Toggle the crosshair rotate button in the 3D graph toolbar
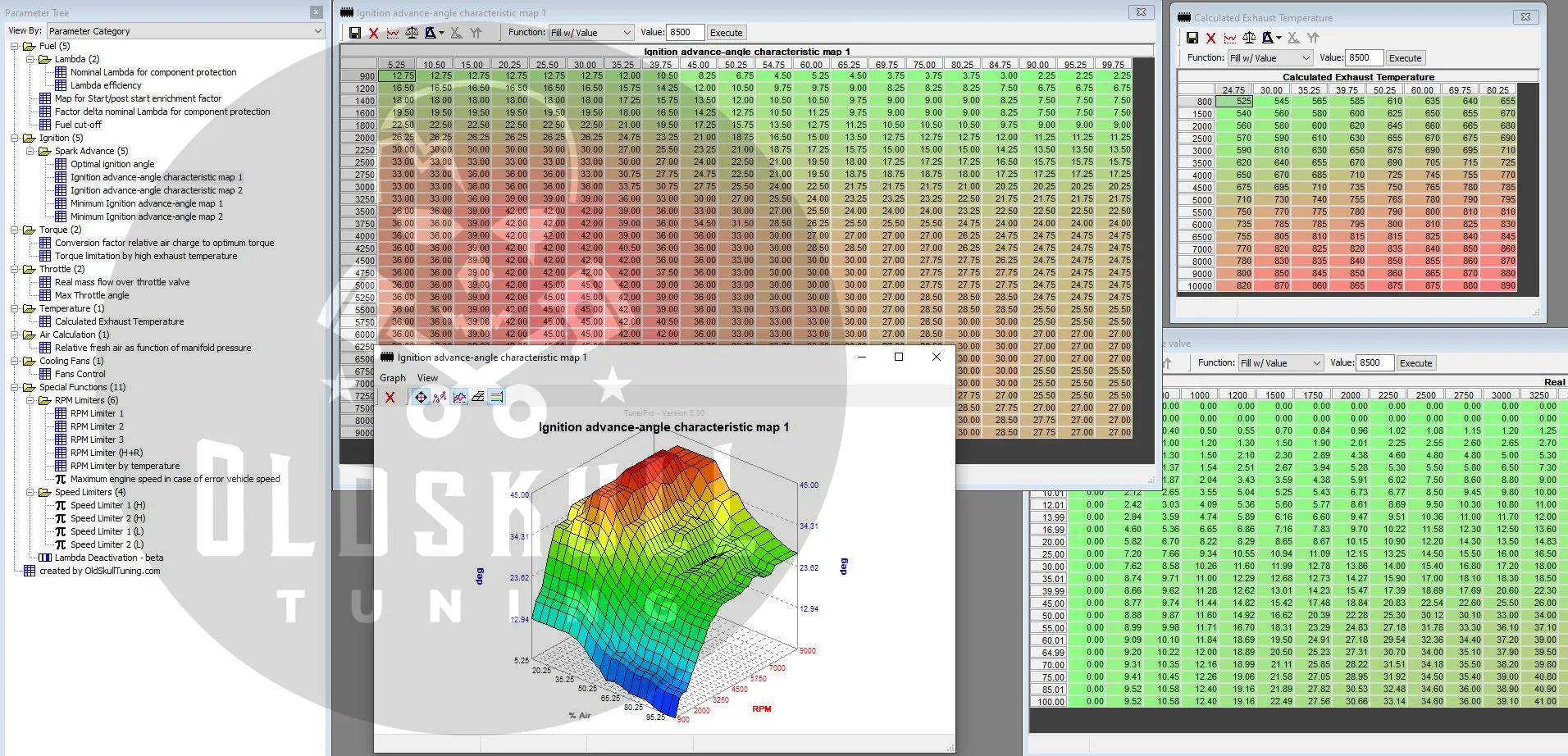1568x756 pixels. click(421, 398)
